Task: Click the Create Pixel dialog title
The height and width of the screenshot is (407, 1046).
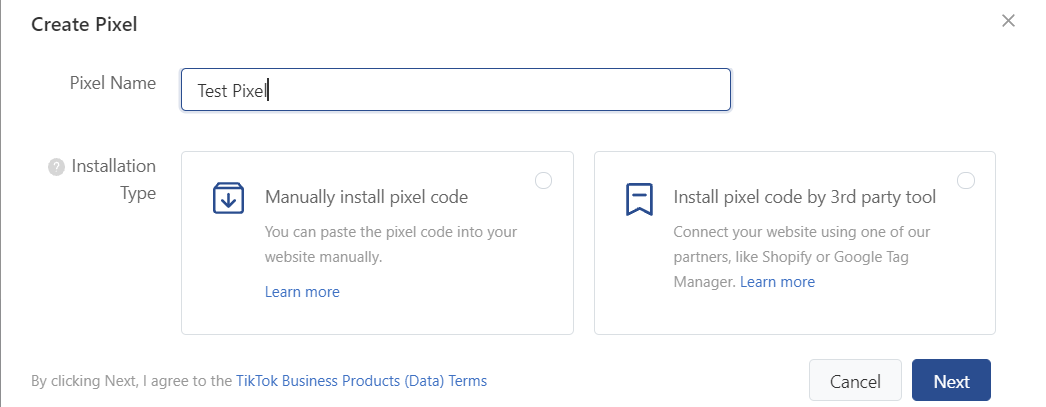Action: (84, 25)
